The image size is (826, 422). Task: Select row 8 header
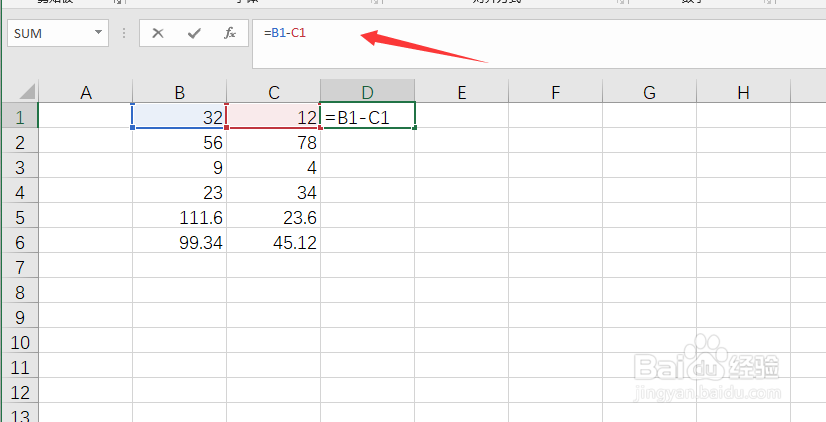coord(20,291)
